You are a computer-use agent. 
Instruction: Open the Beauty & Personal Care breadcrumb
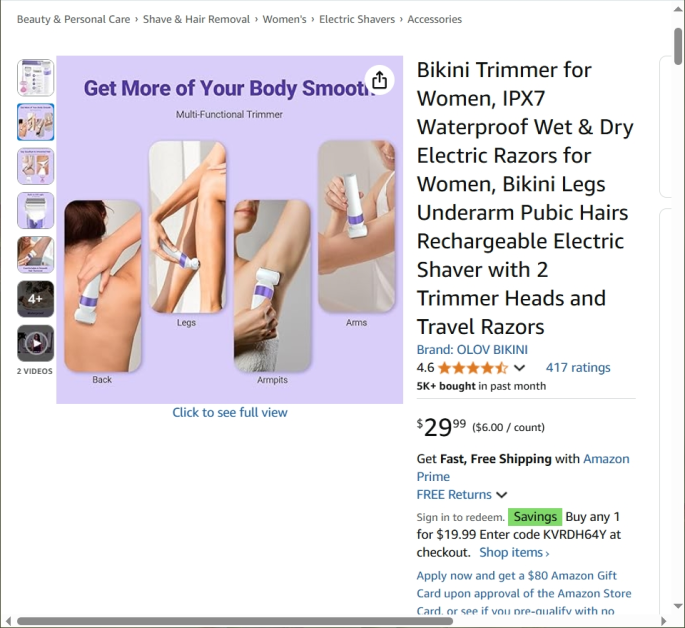[73, 19]
